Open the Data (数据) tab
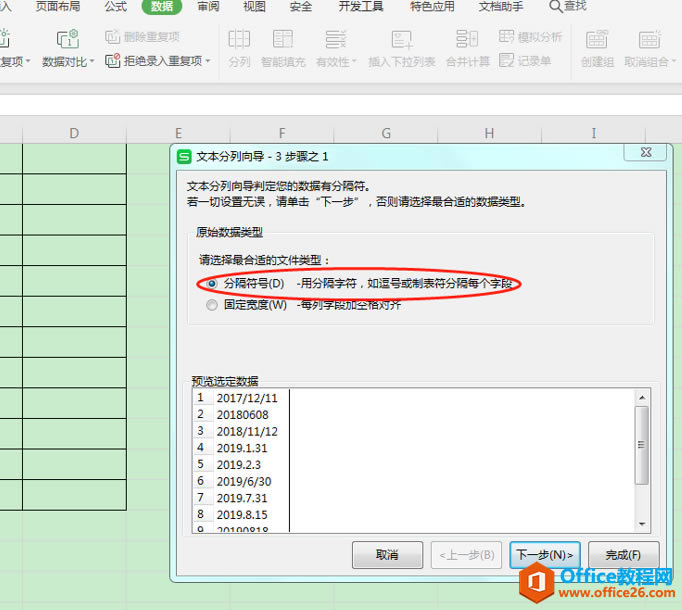Image resolution: width=682 pixels, height=610 pixels. [x=162, y=7]
